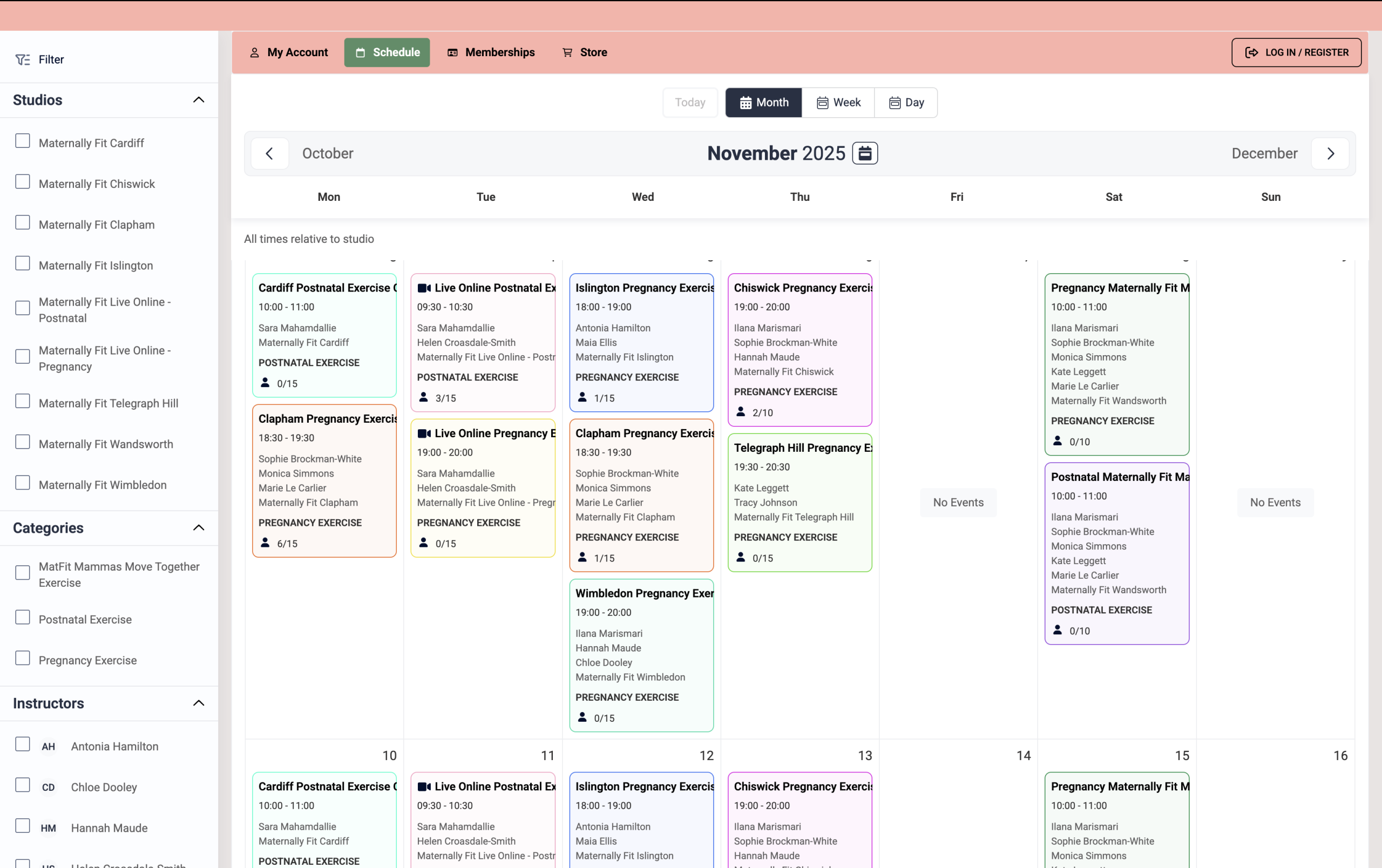Click attendee icon showing 3/15 on Live Online Postnatal

click(x=424, y=397)
